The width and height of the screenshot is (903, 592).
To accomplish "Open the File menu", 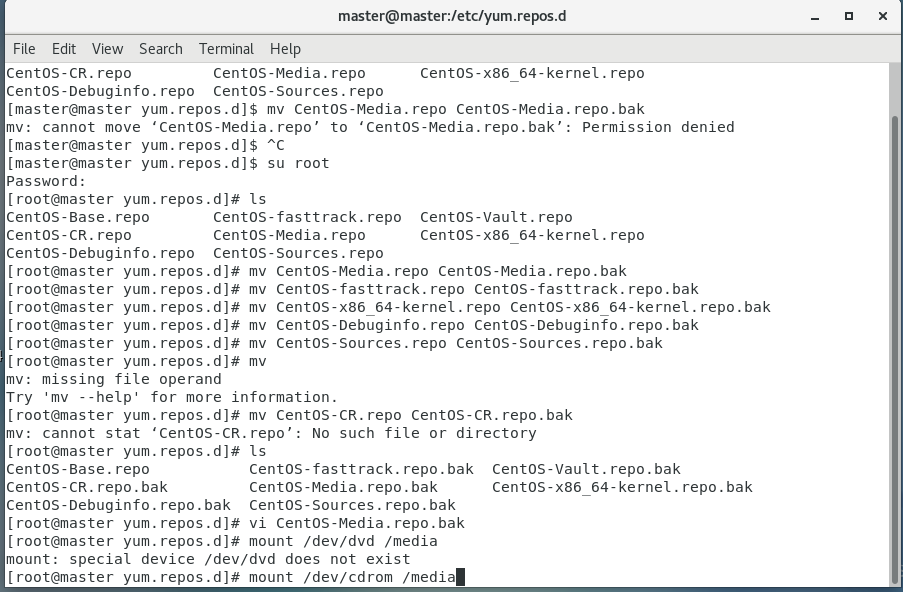I will [24, 49].
